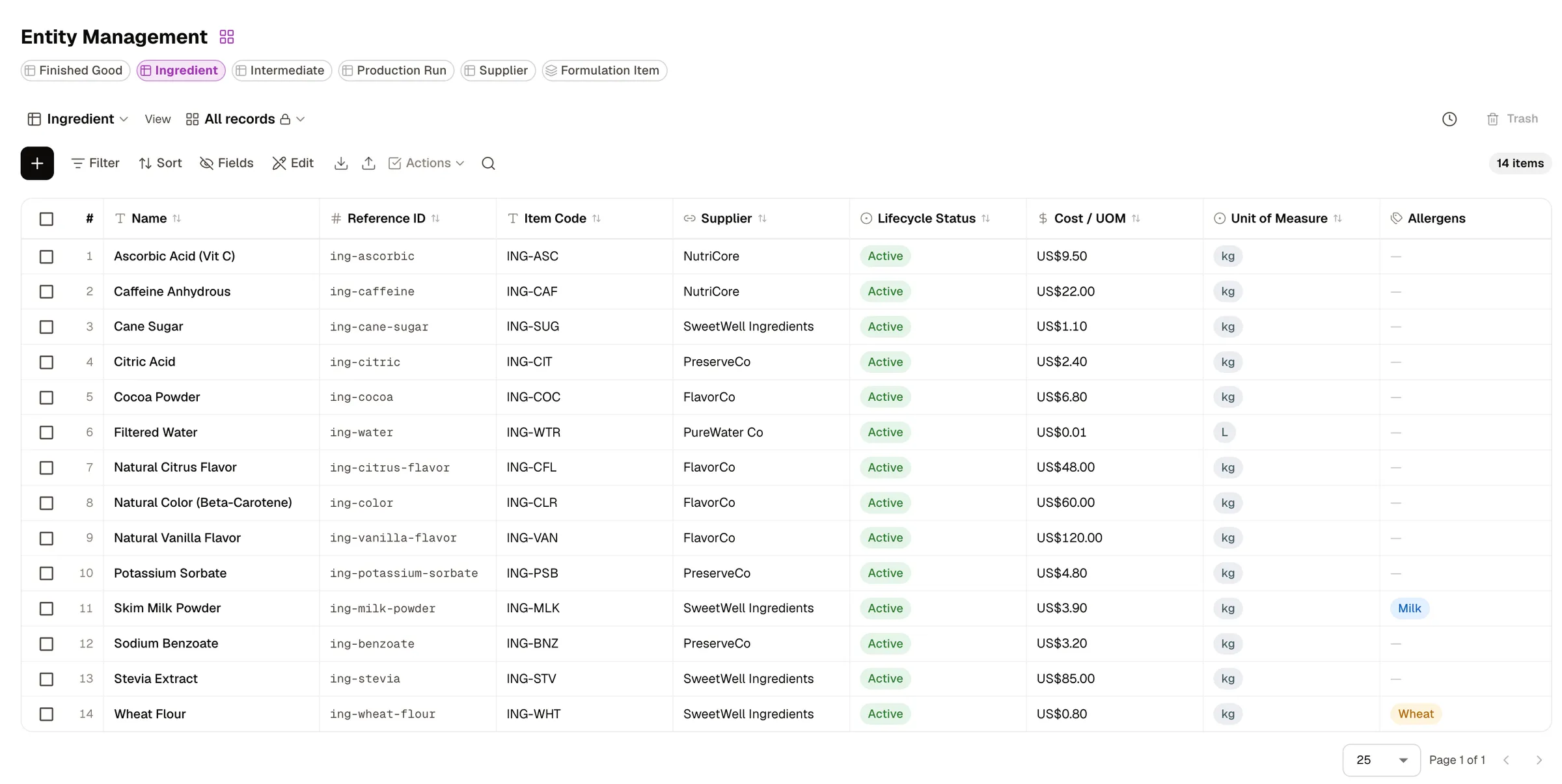The image size is (1562, 784).
Task: Check the Filtered Water row checkbox
Action: (46, 433)
